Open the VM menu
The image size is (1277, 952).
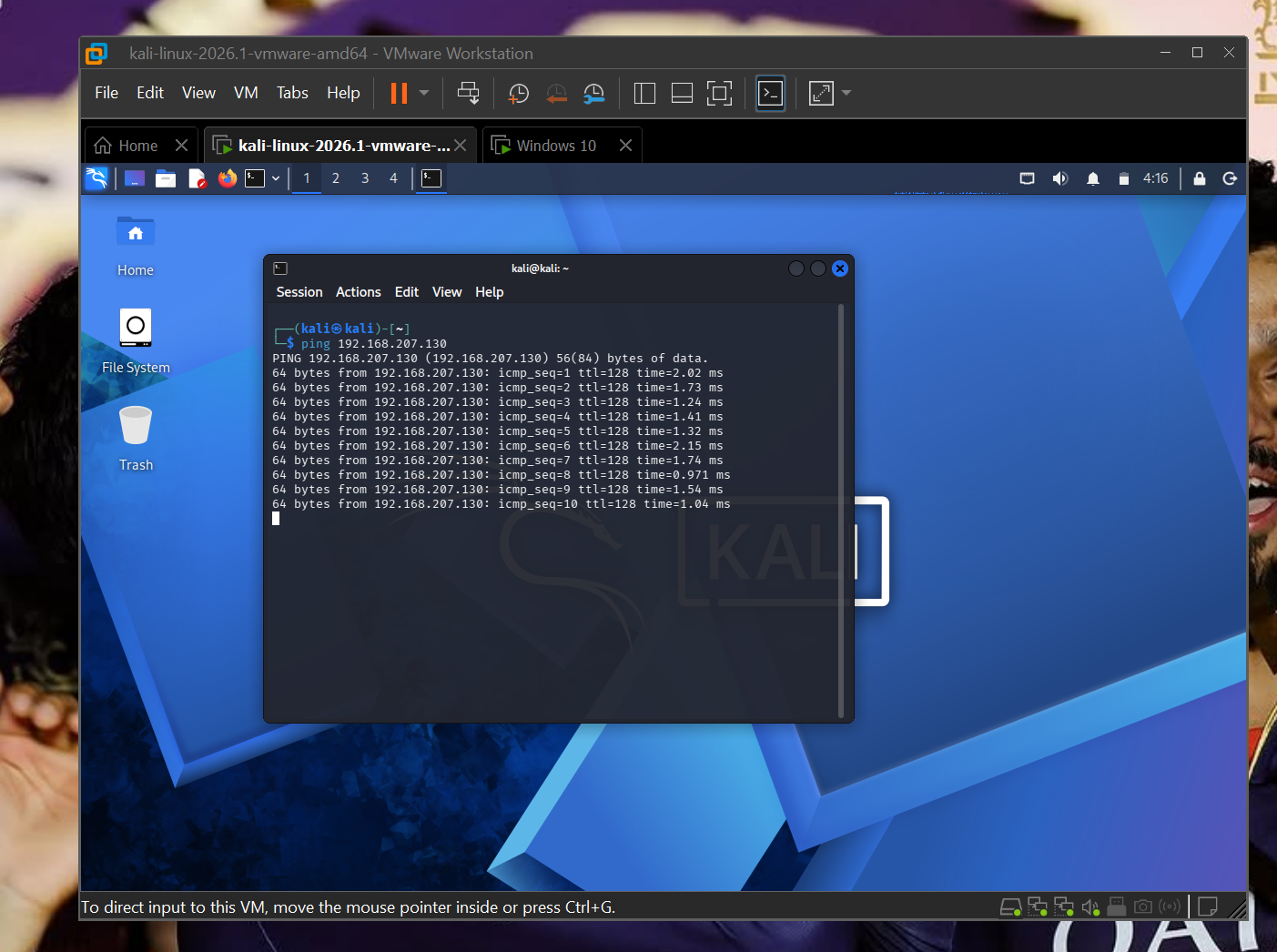tap(246, 93)
